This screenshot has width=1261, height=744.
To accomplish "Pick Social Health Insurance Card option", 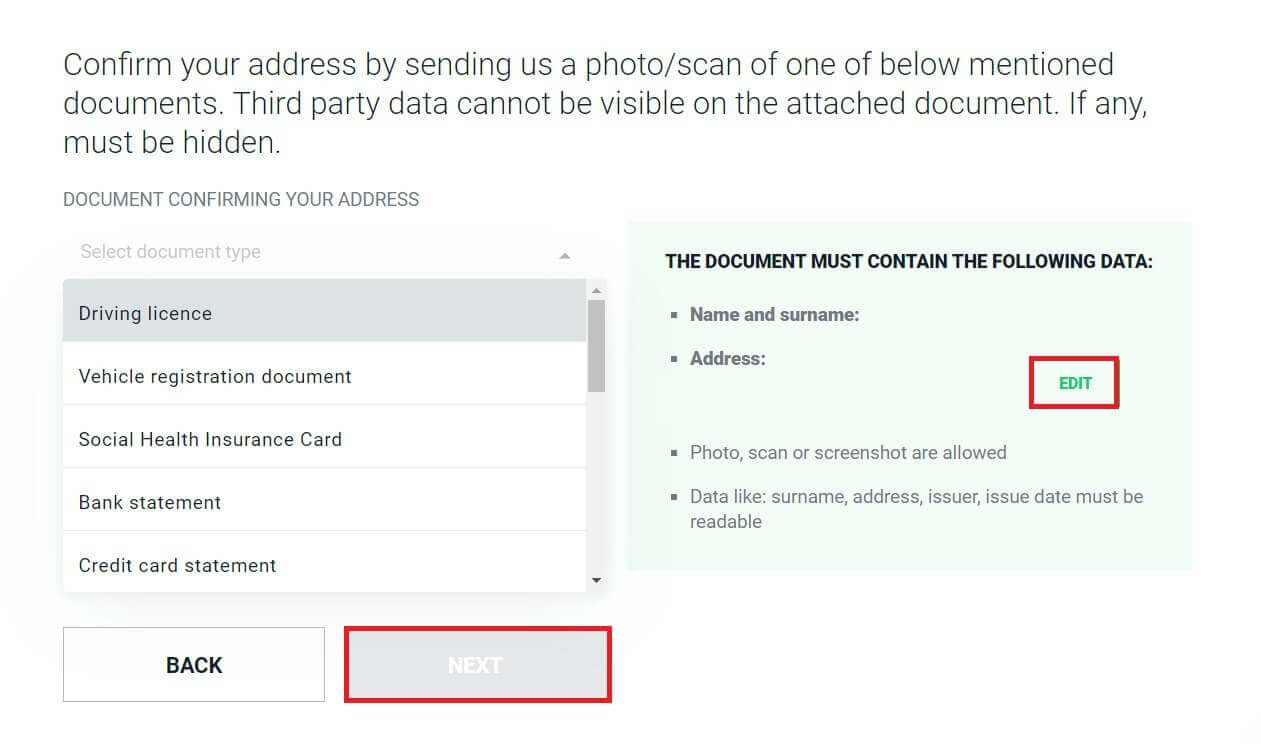I will click(210, 439).
